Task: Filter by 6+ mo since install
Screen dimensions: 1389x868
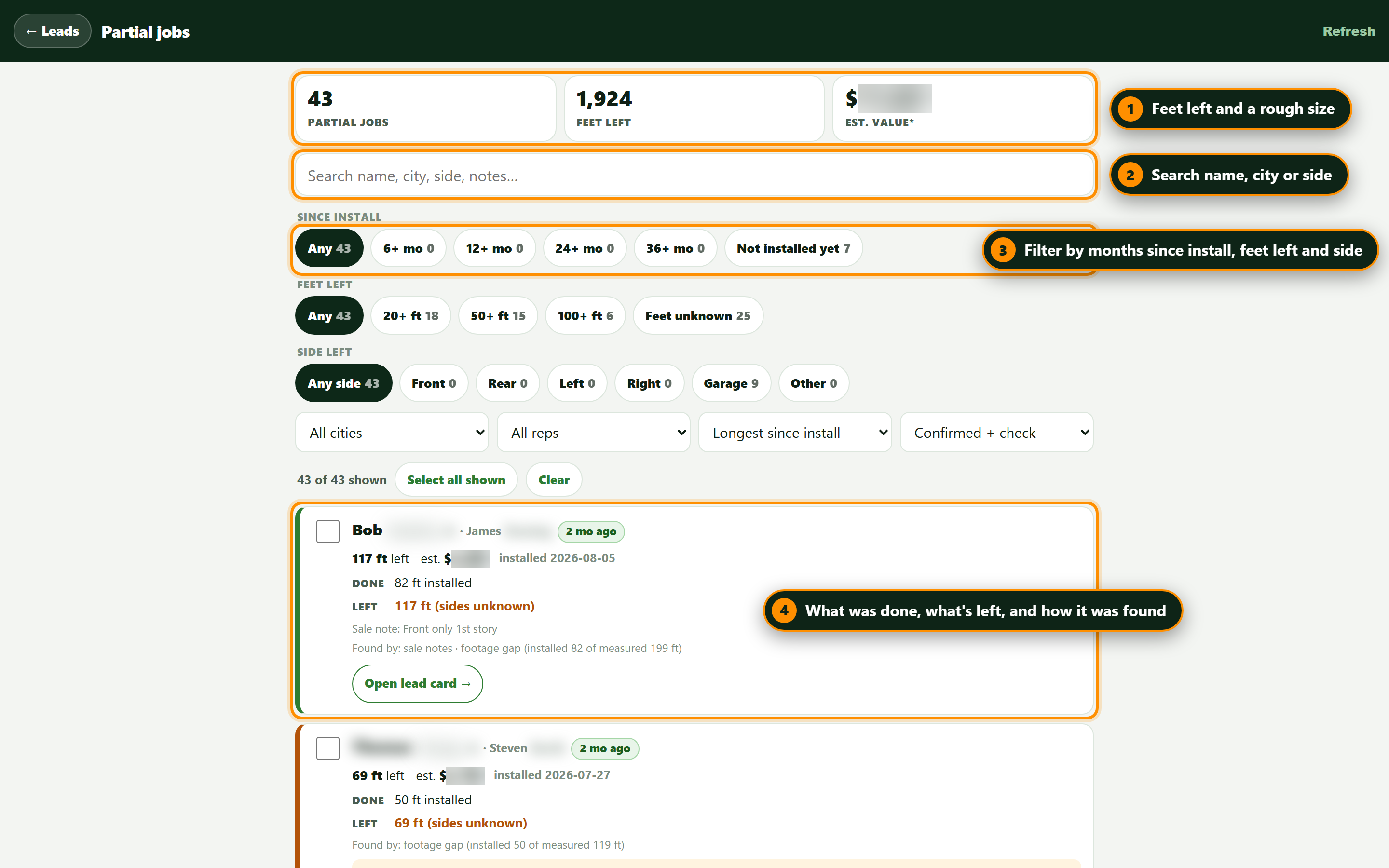Action: (408, 248)
